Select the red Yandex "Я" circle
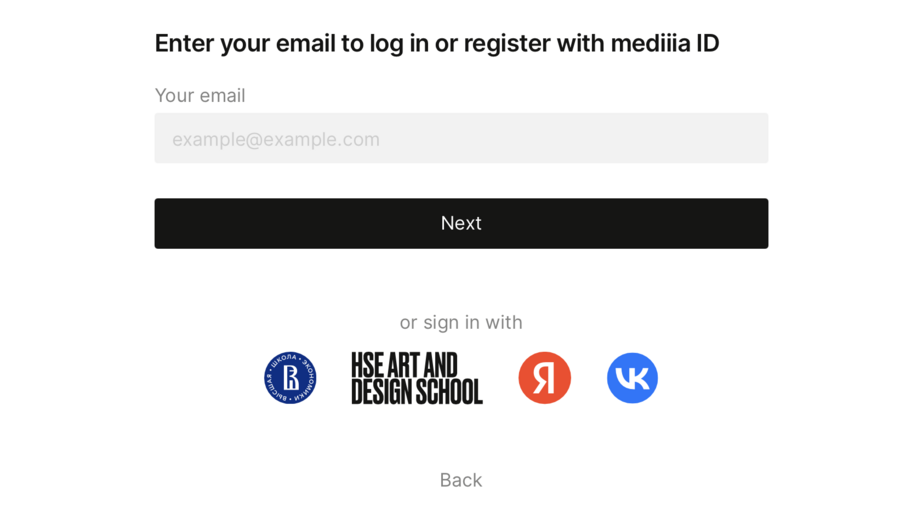The height and width of the screenshot is (526, 900). tap(544, 378)
